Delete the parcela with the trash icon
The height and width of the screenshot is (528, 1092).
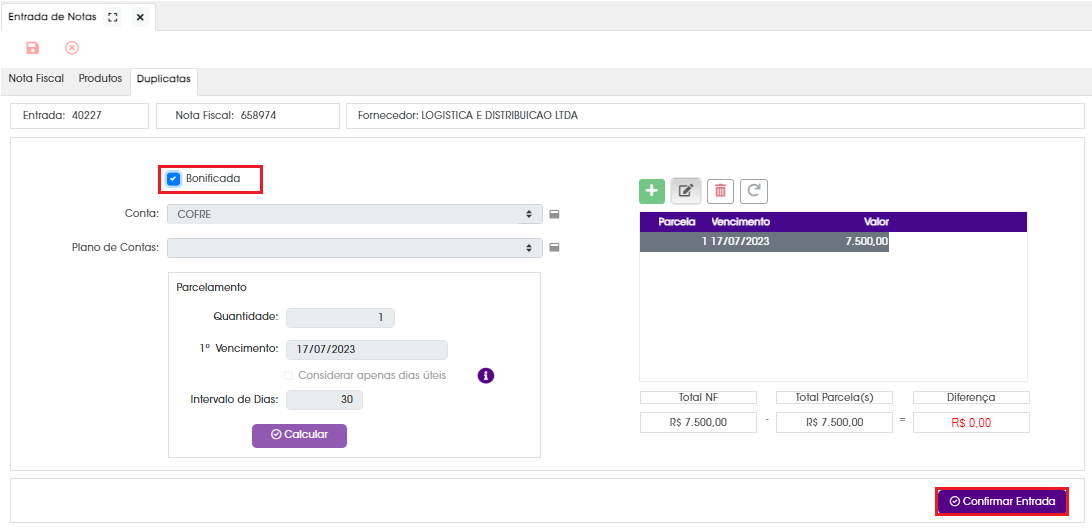(x=720, y=190)
